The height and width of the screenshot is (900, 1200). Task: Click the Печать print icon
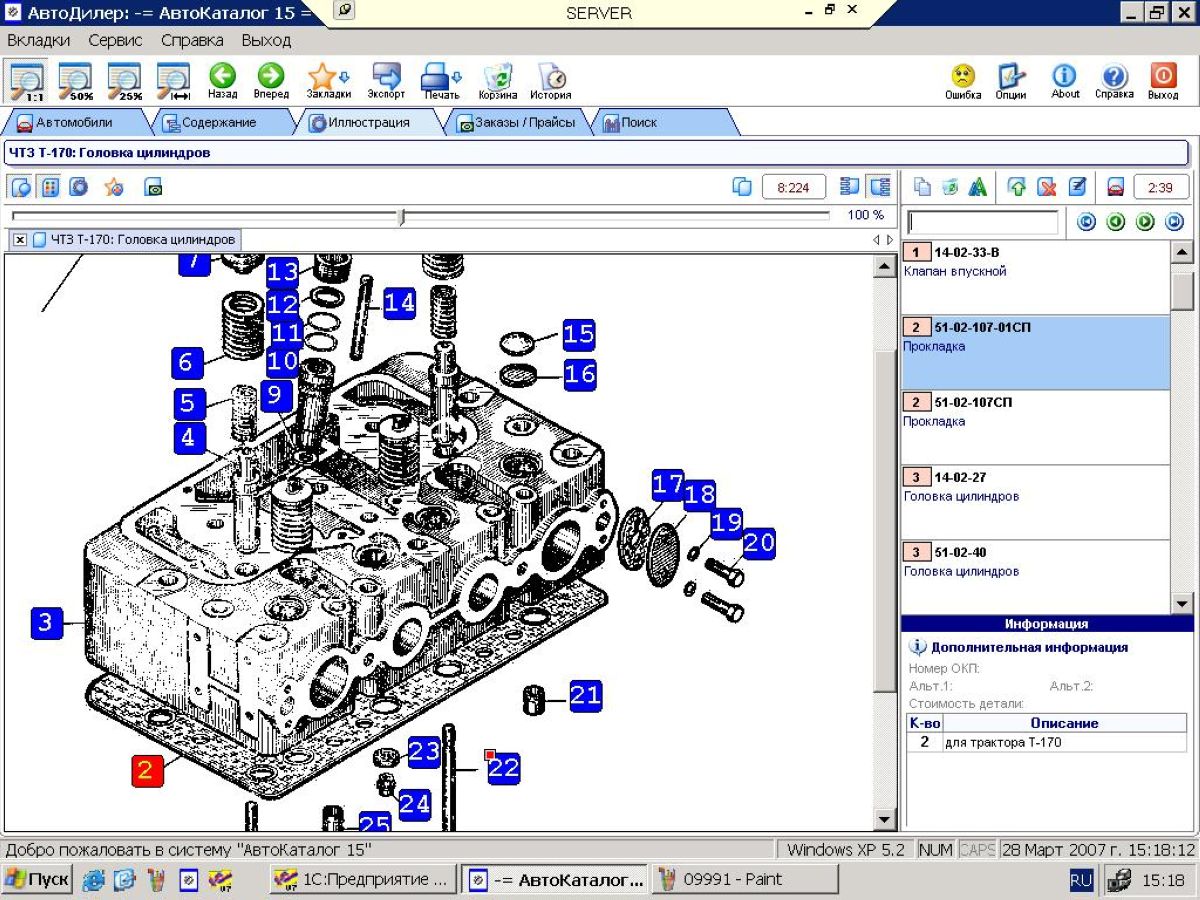click(441, 81)
